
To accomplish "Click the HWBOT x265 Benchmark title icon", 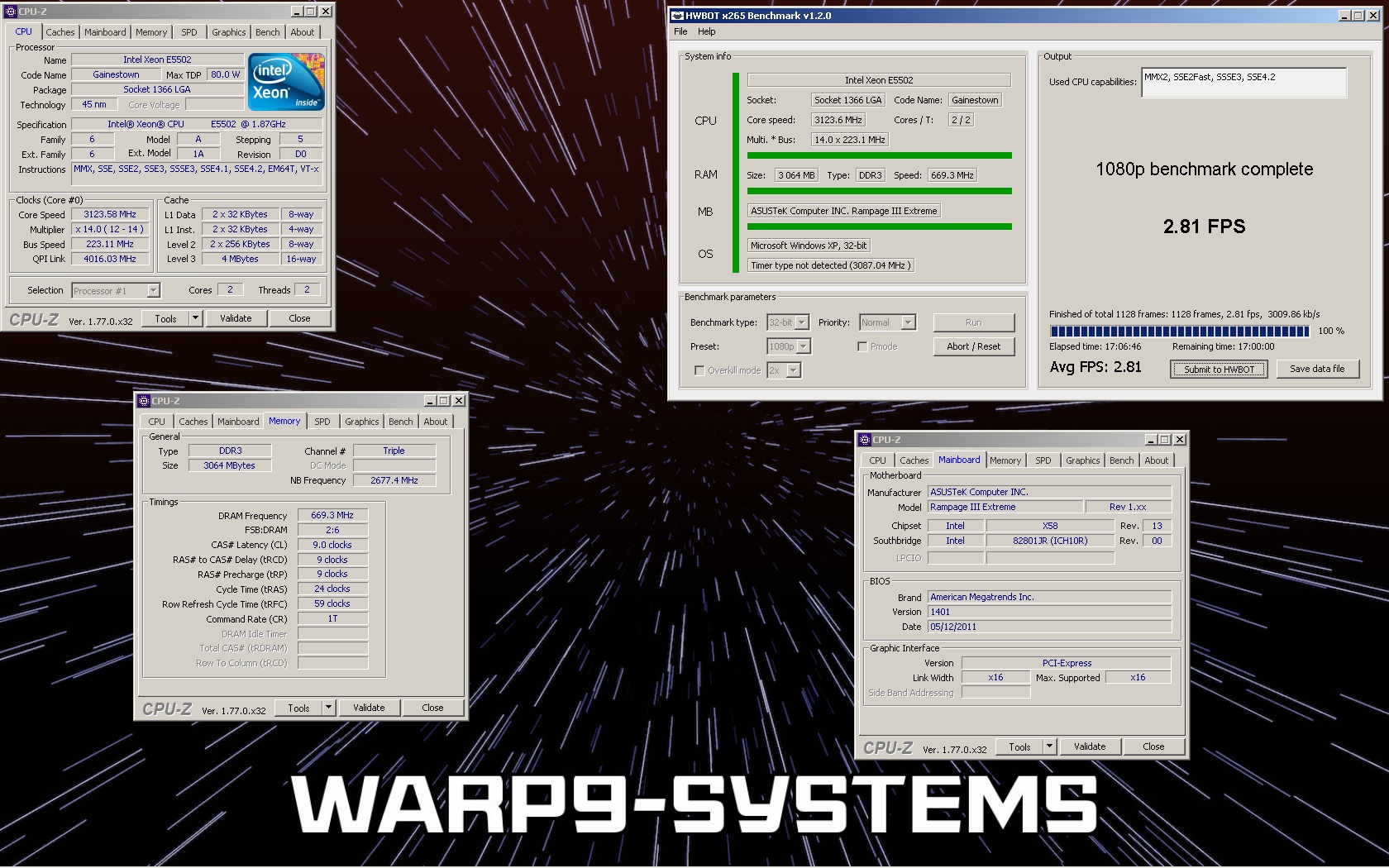I will [677, 16].
